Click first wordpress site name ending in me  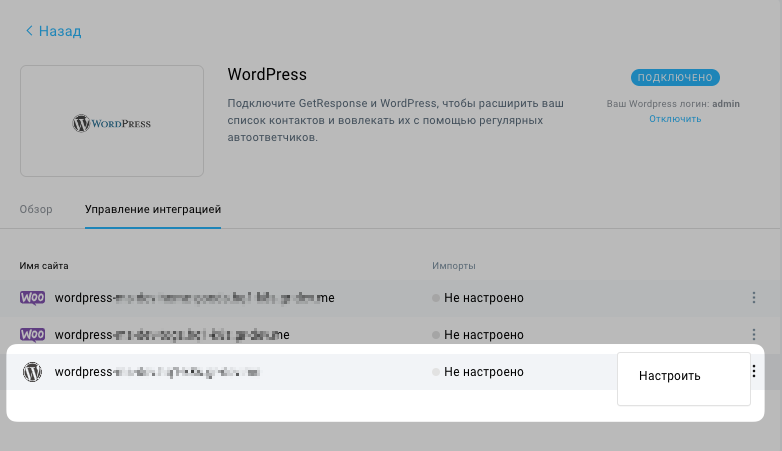[x=195, y=298]
